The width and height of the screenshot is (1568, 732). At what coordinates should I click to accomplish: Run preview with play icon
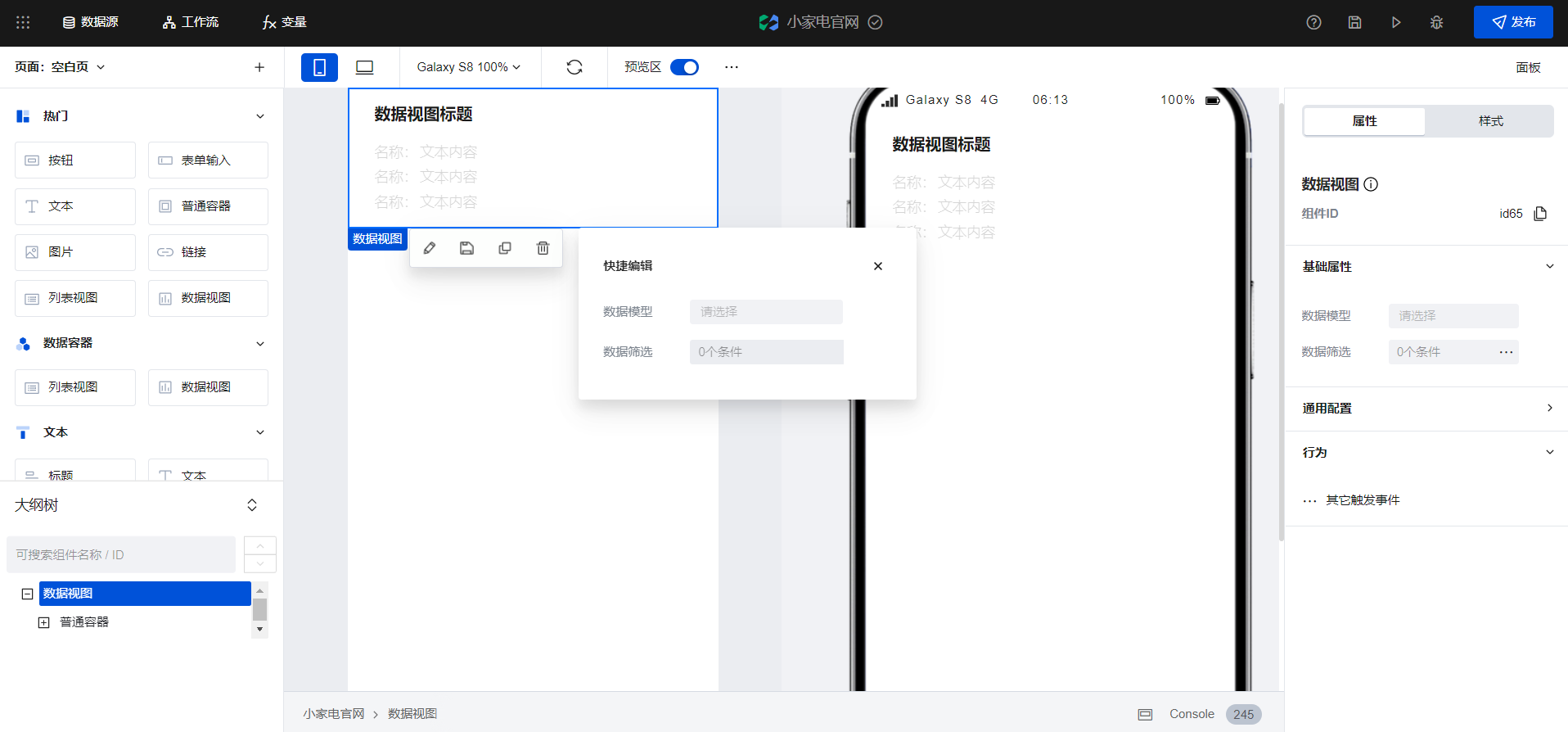click(1396, 22)
